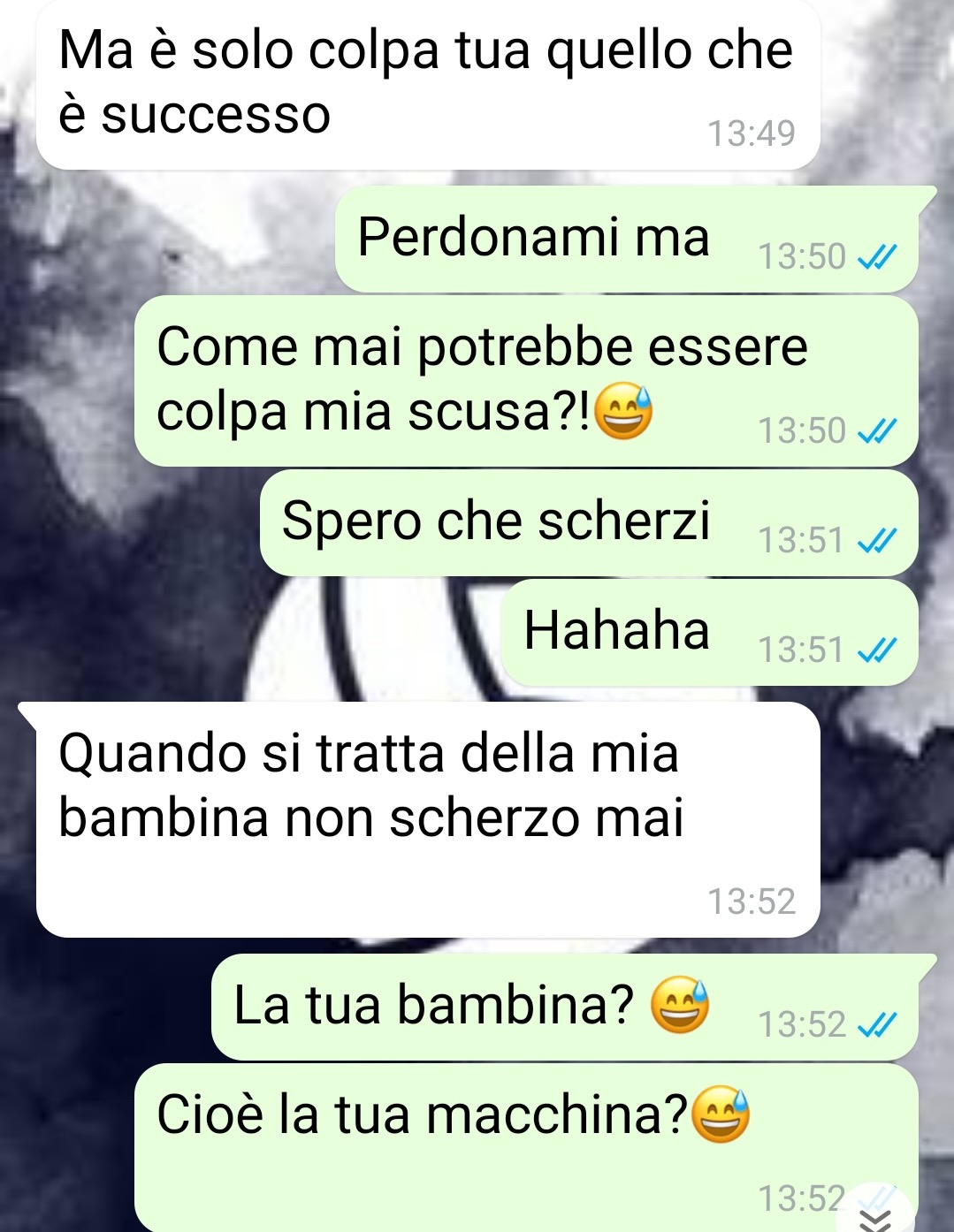954x1232 pixels.
Task: Select the "Cioè la tua macchina?" message
Action: 526,1147
